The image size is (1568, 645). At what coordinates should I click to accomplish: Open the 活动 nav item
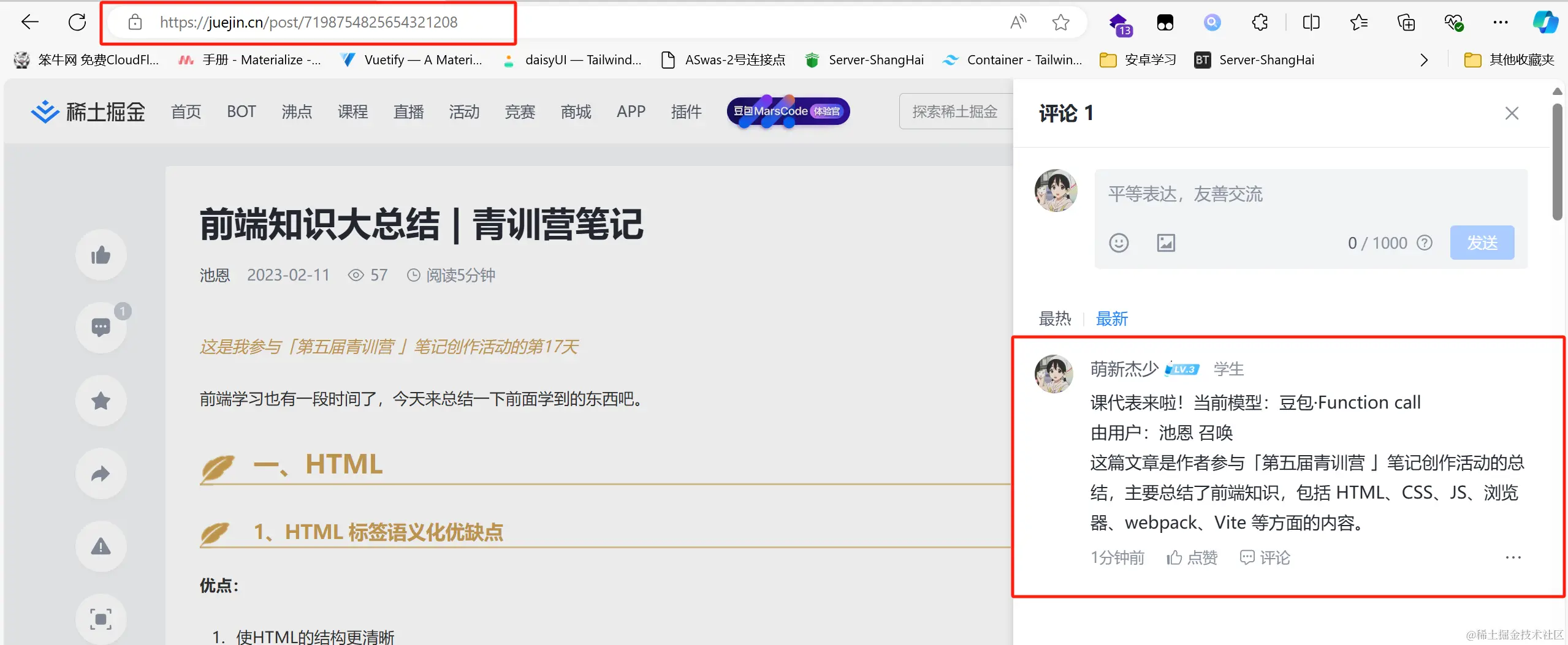click(x=464, y=111)
